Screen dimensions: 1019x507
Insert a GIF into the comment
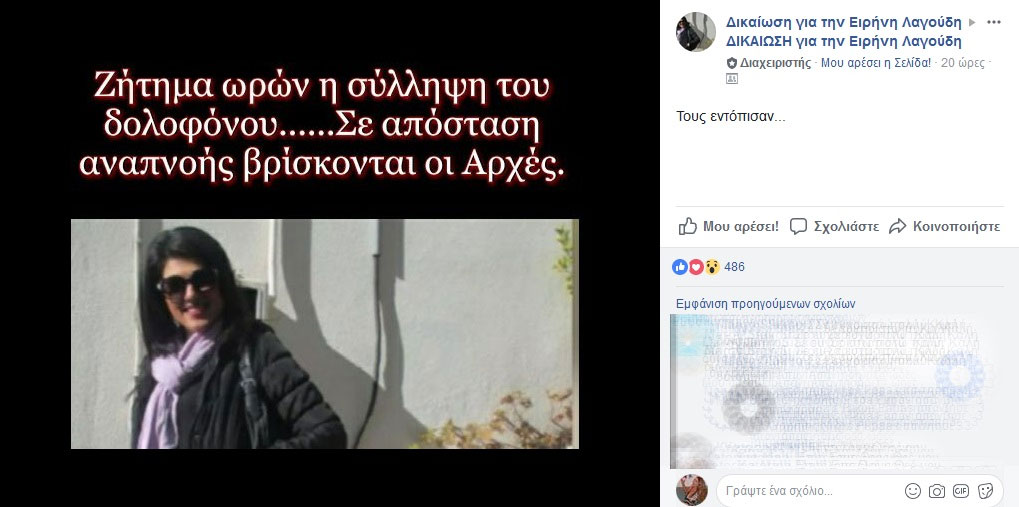tap(961, 491)
